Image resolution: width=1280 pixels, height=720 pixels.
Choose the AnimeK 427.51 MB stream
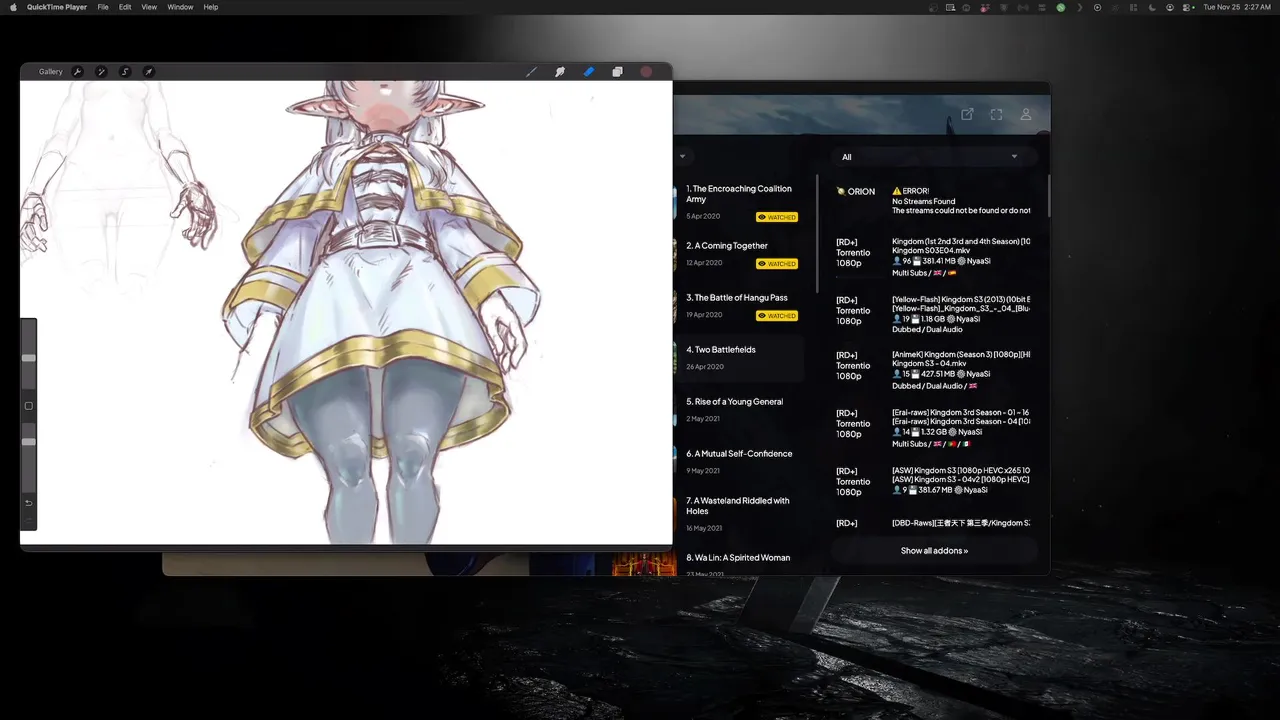pyautogui.click(x=932, y=371)
